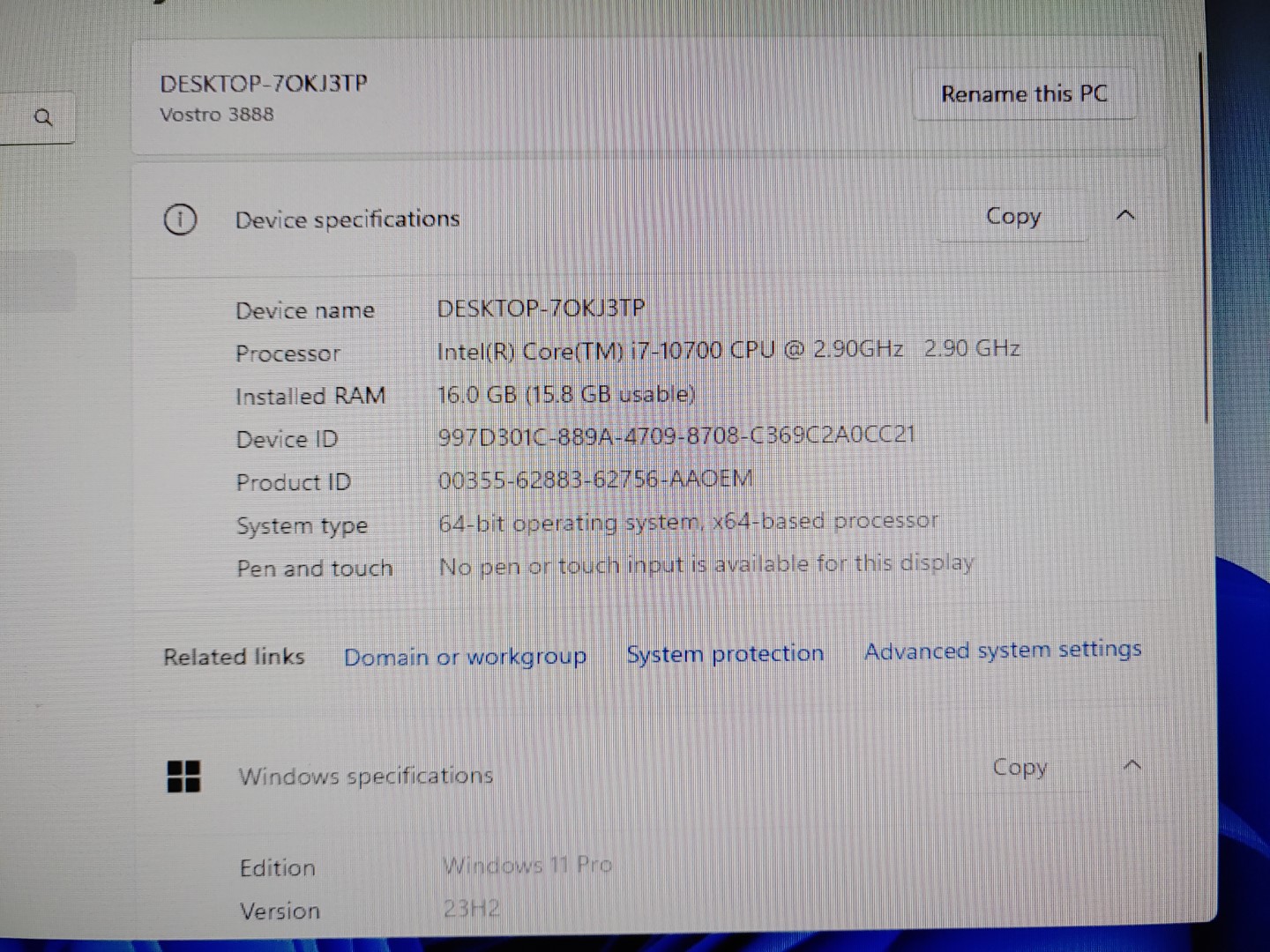Click the Related links label

234,657
